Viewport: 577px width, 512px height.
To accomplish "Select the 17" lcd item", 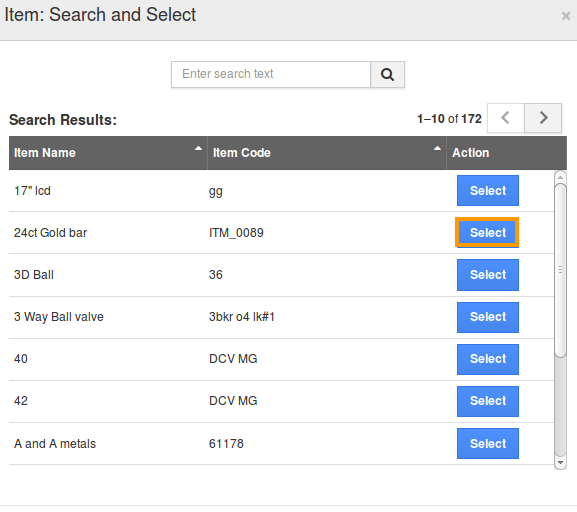I will pyautogui.click(x=488, y=191).
